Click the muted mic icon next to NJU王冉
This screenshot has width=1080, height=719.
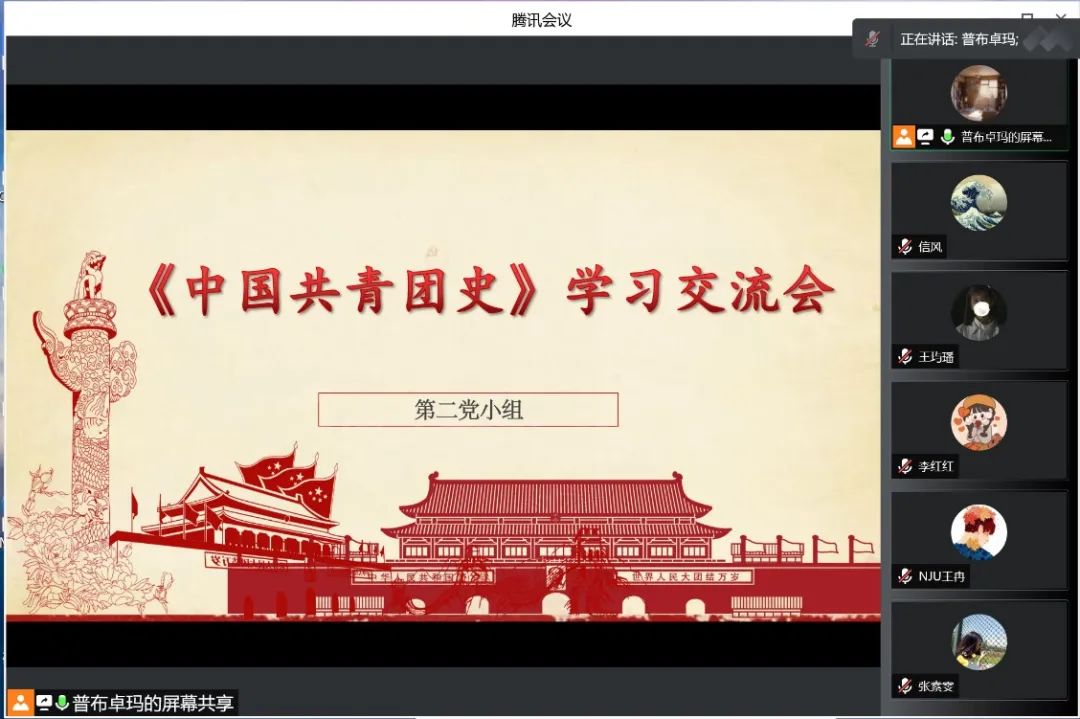coord(905,576)
